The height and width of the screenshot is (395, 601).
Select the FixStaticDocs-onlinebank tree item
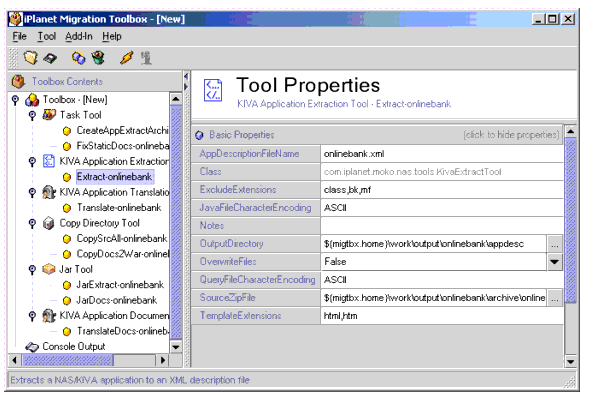[x=123, y=146]
